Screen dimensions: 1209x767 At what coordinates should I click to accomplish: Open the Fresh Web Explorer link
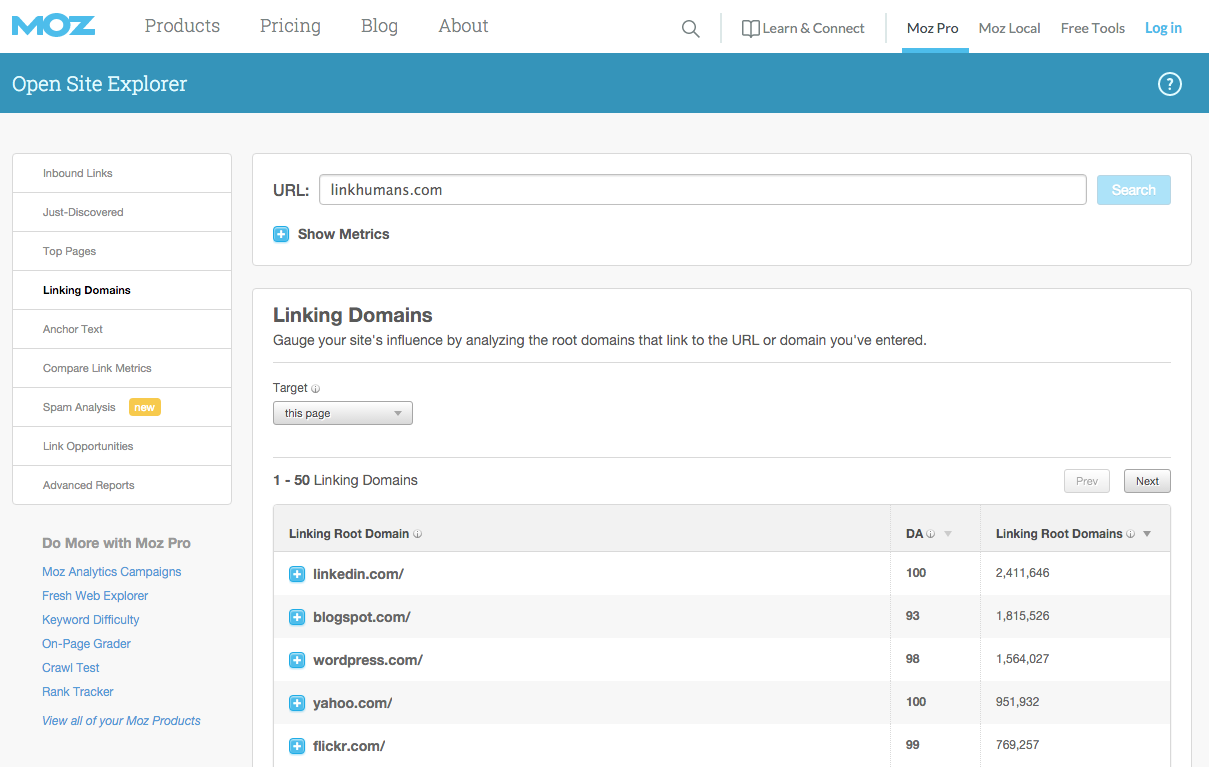coord(95,596)
